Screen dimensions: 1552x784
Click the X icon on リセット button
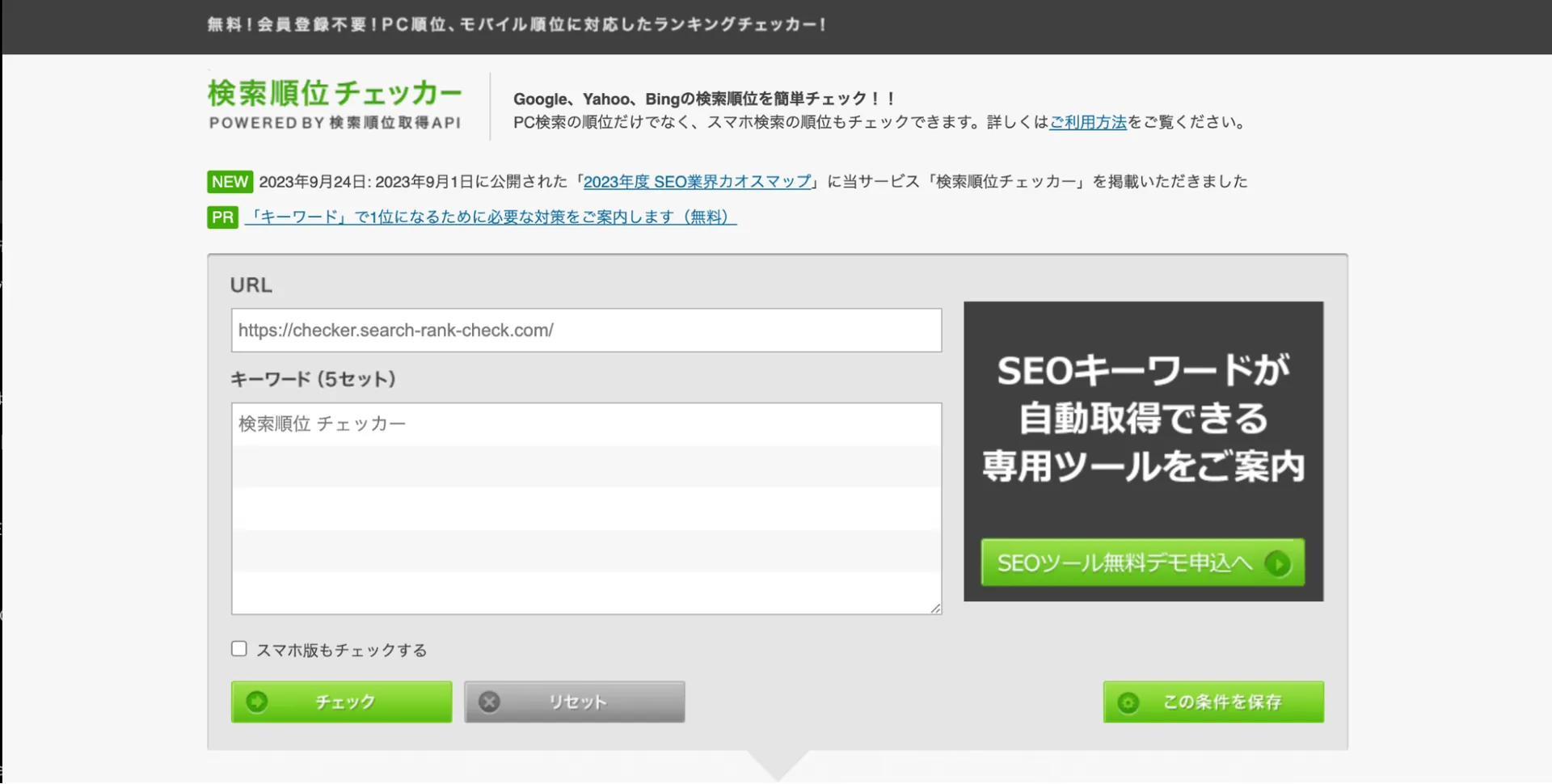(x=489, y=702)
